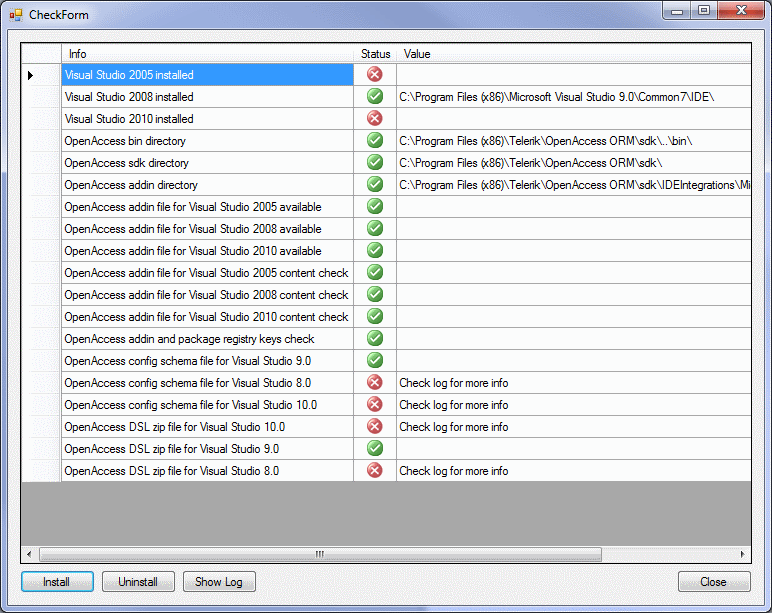The width and height of the screenshot is (772, 613).
Task: Select 'OpenAccess config schema file for Visual Studio 8.0' cell
Action: point(207,383)
